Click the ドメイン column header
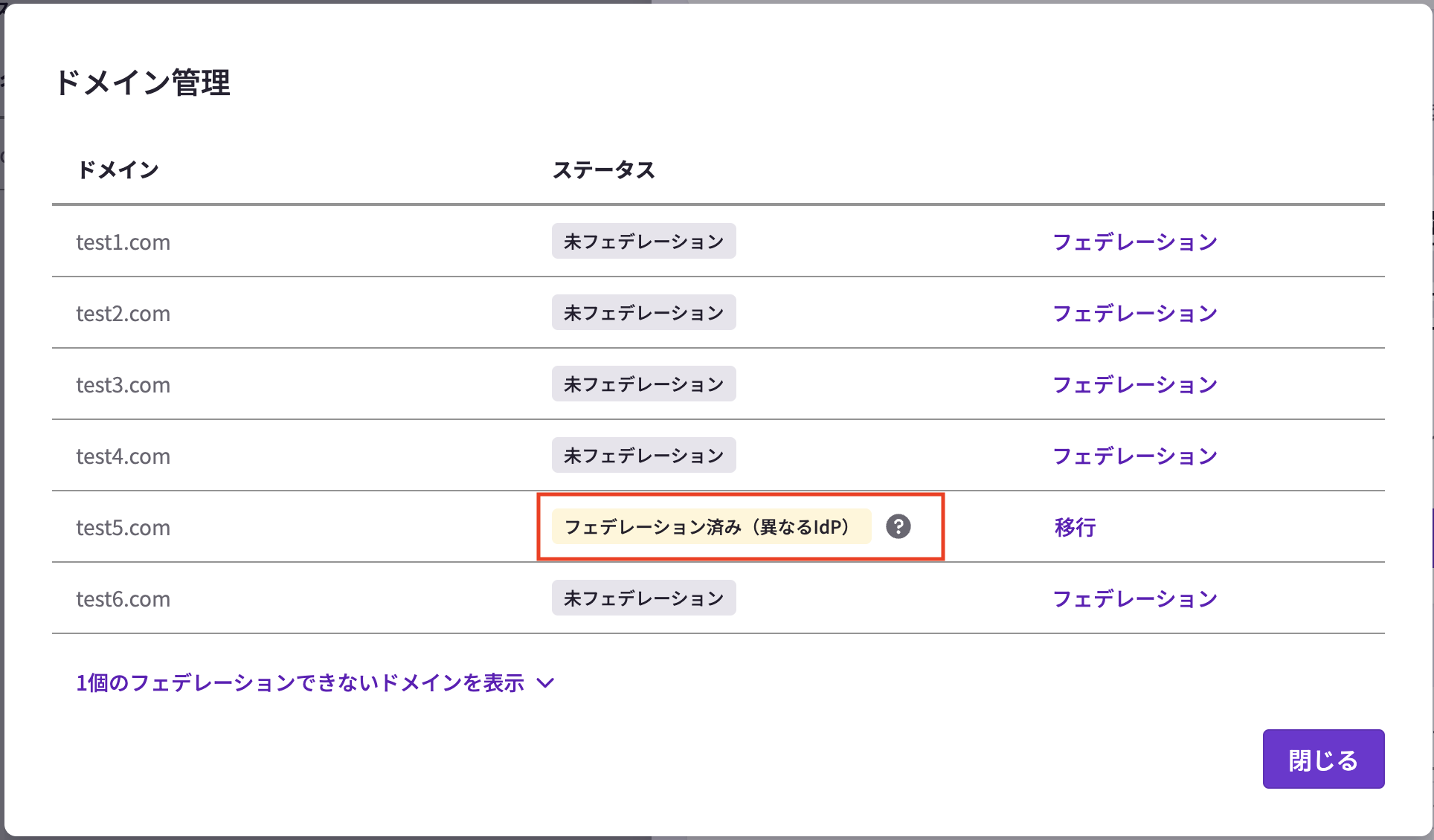 click(118, 169)
